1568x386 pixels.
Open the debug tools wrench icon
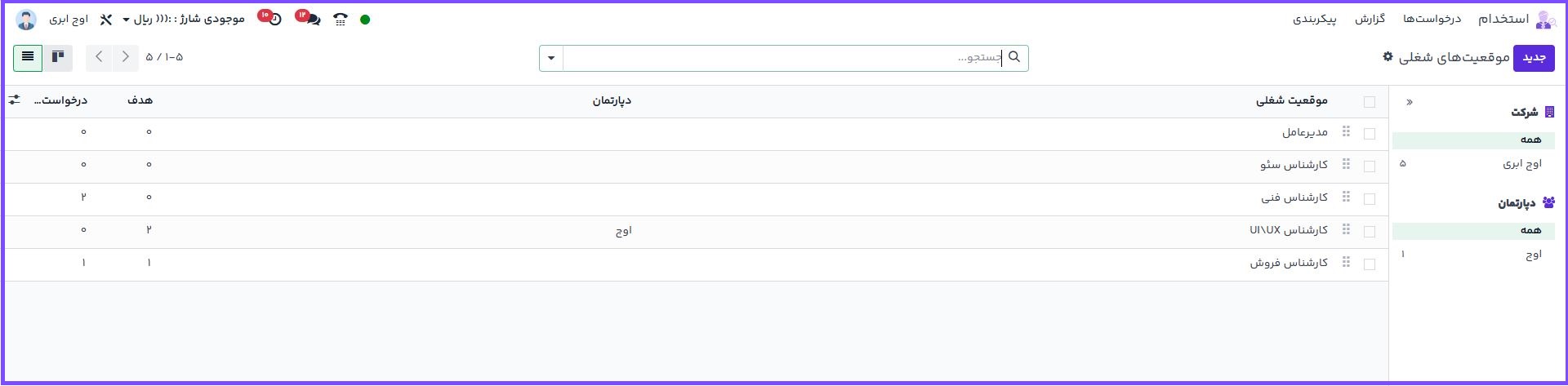click(x=105, y=20)
